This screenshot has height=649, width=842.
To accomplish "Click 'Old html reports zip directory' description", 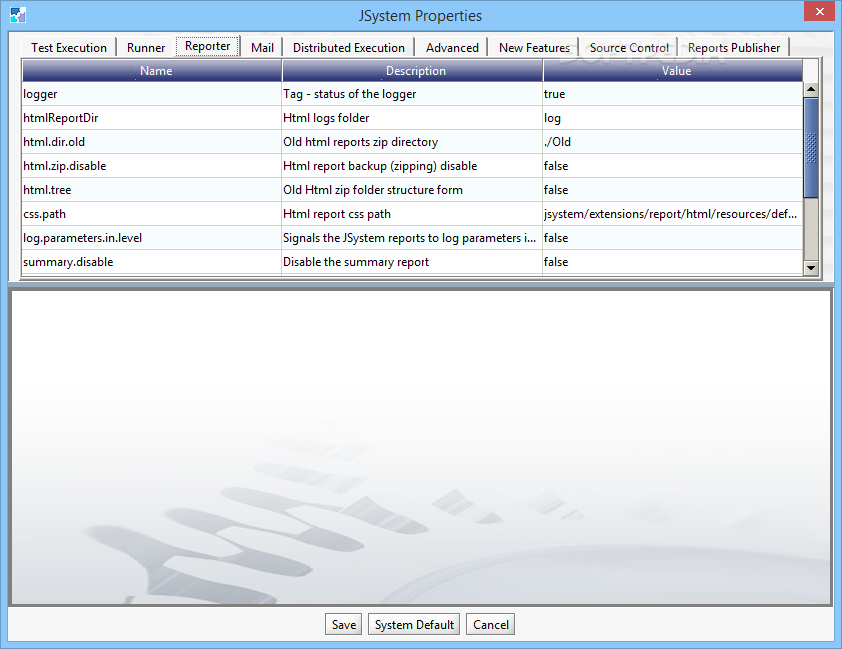I will click(412, 142).
